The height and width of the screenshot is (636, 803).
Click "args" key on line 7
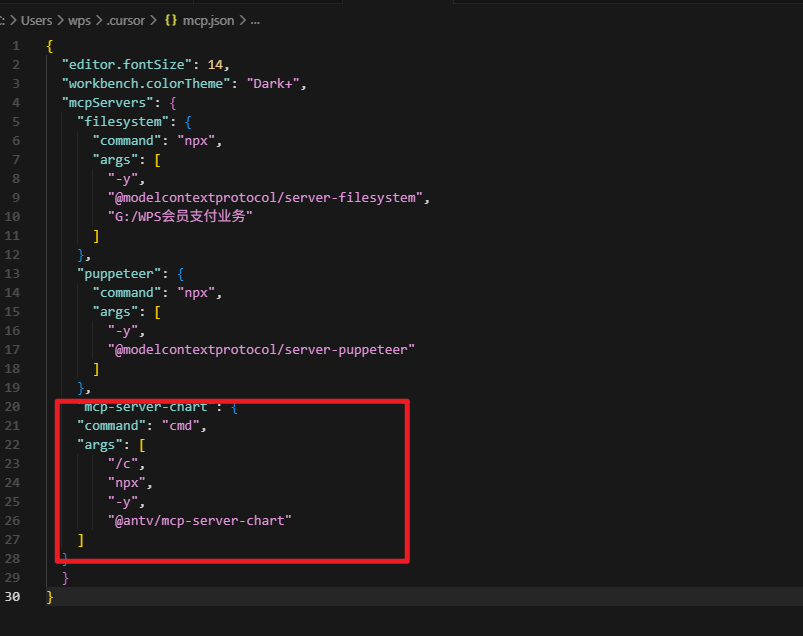tap(115, 160)
